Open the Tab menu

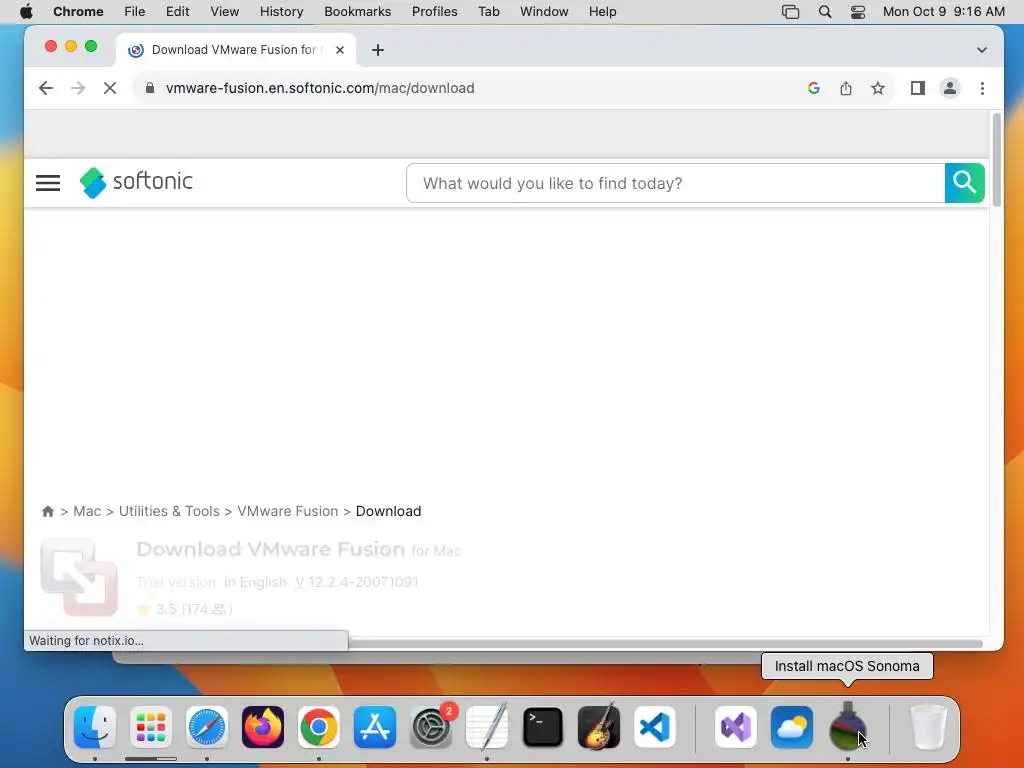488,12
